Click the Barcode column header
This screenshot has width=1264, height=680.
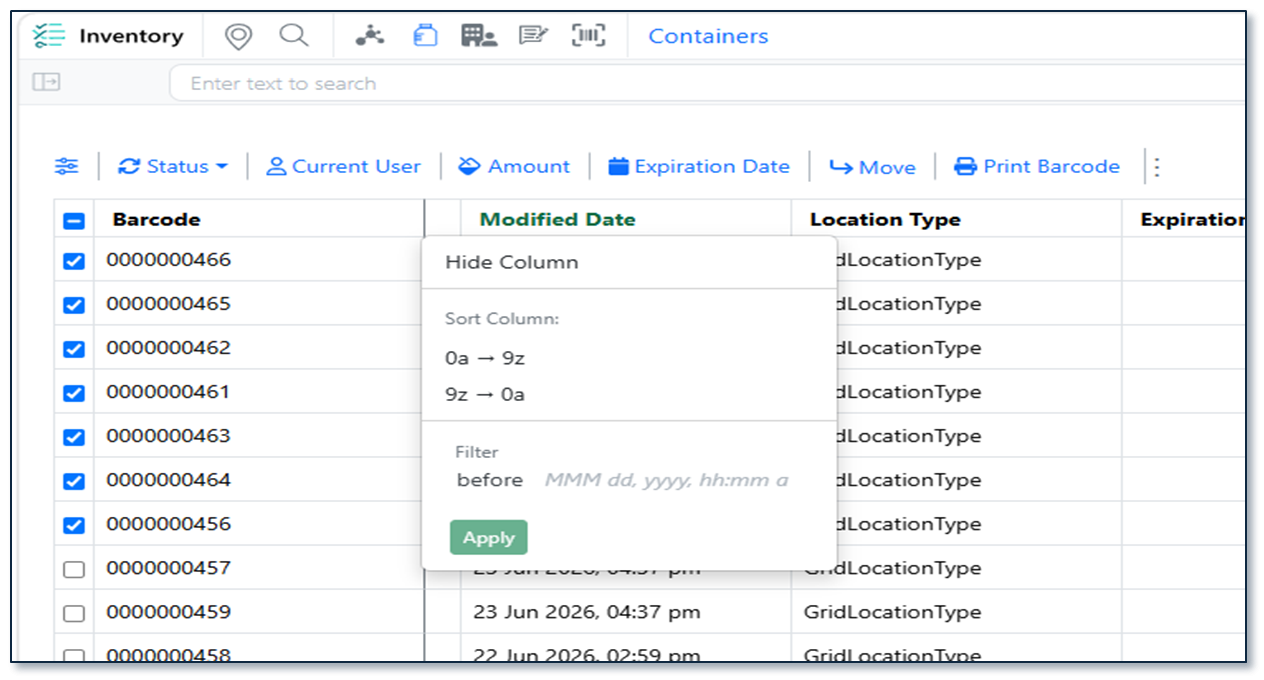point(157,220)
